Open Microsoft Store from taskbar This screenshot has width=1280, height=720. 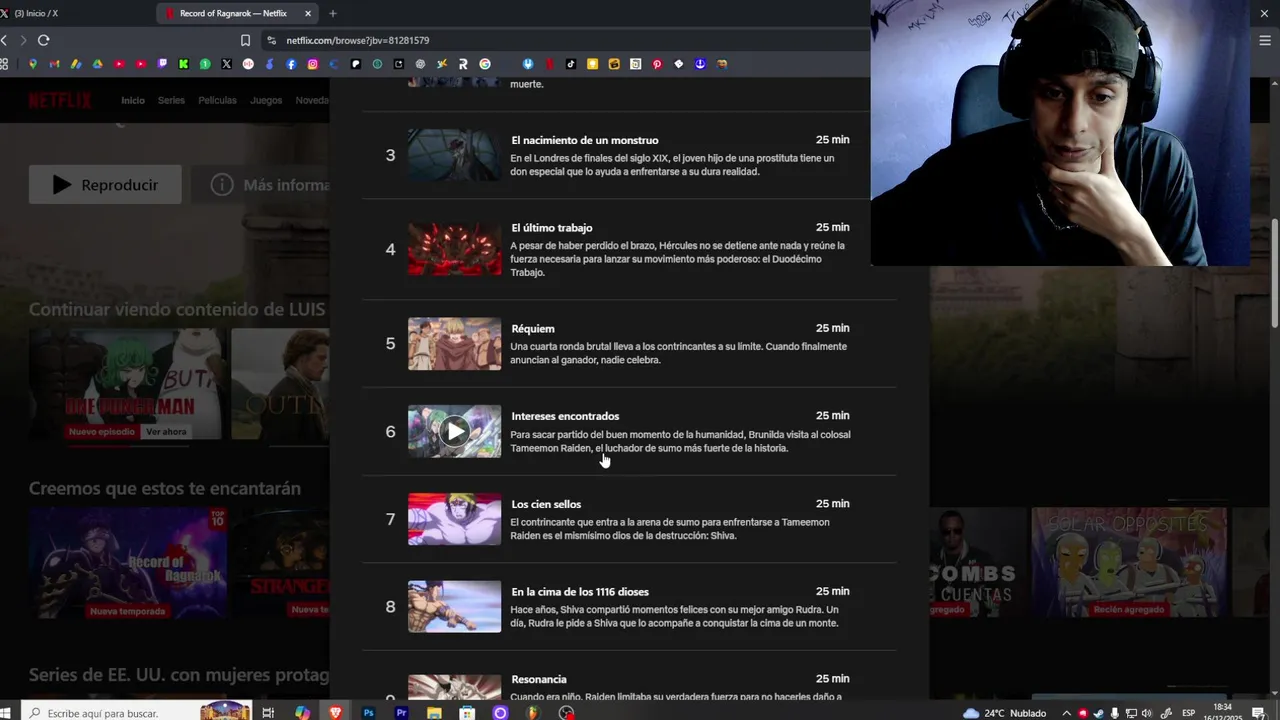[467, 713]
